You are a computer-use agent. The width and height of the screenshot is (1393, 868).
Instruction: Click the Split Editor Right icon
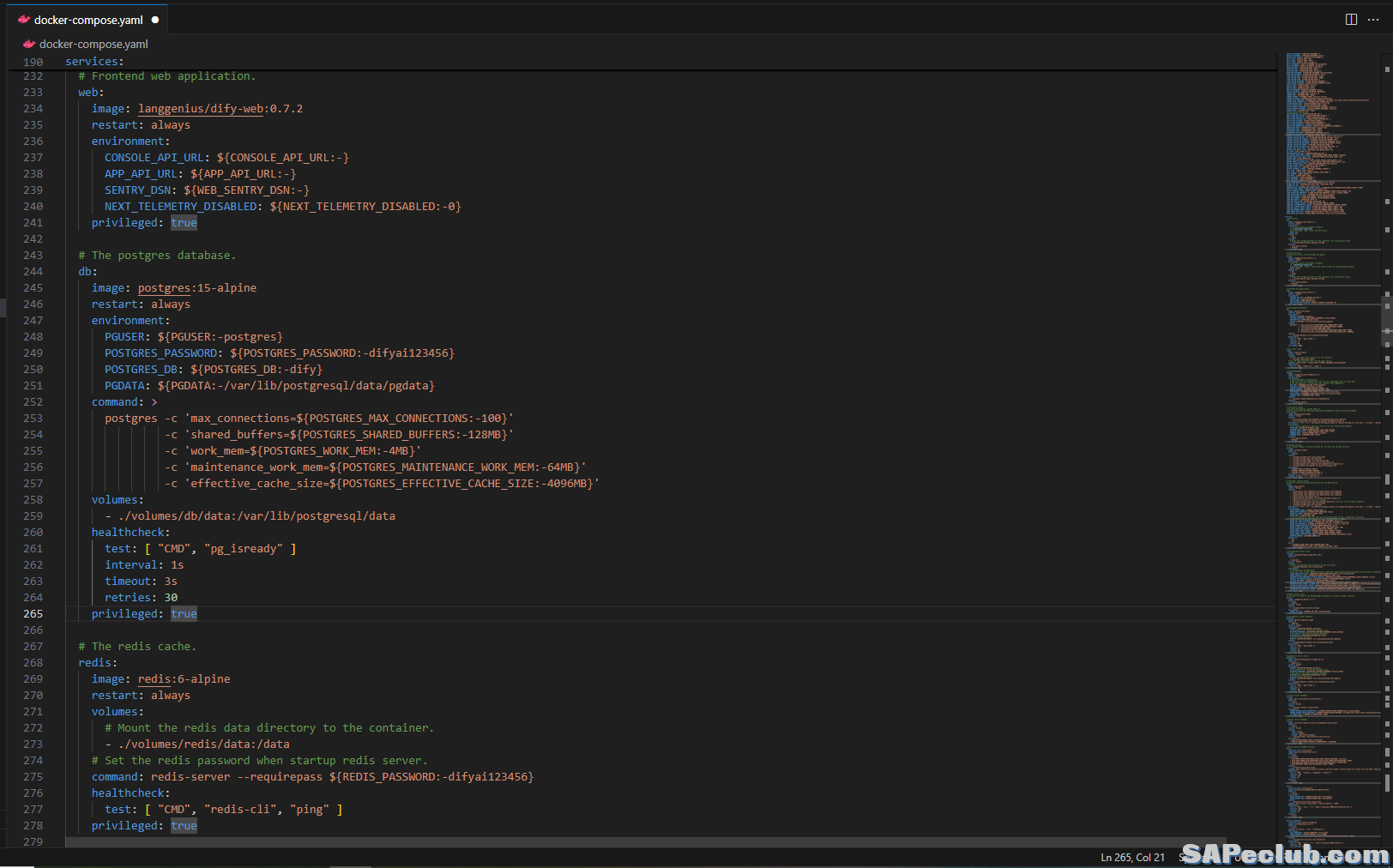[1351, 20]
